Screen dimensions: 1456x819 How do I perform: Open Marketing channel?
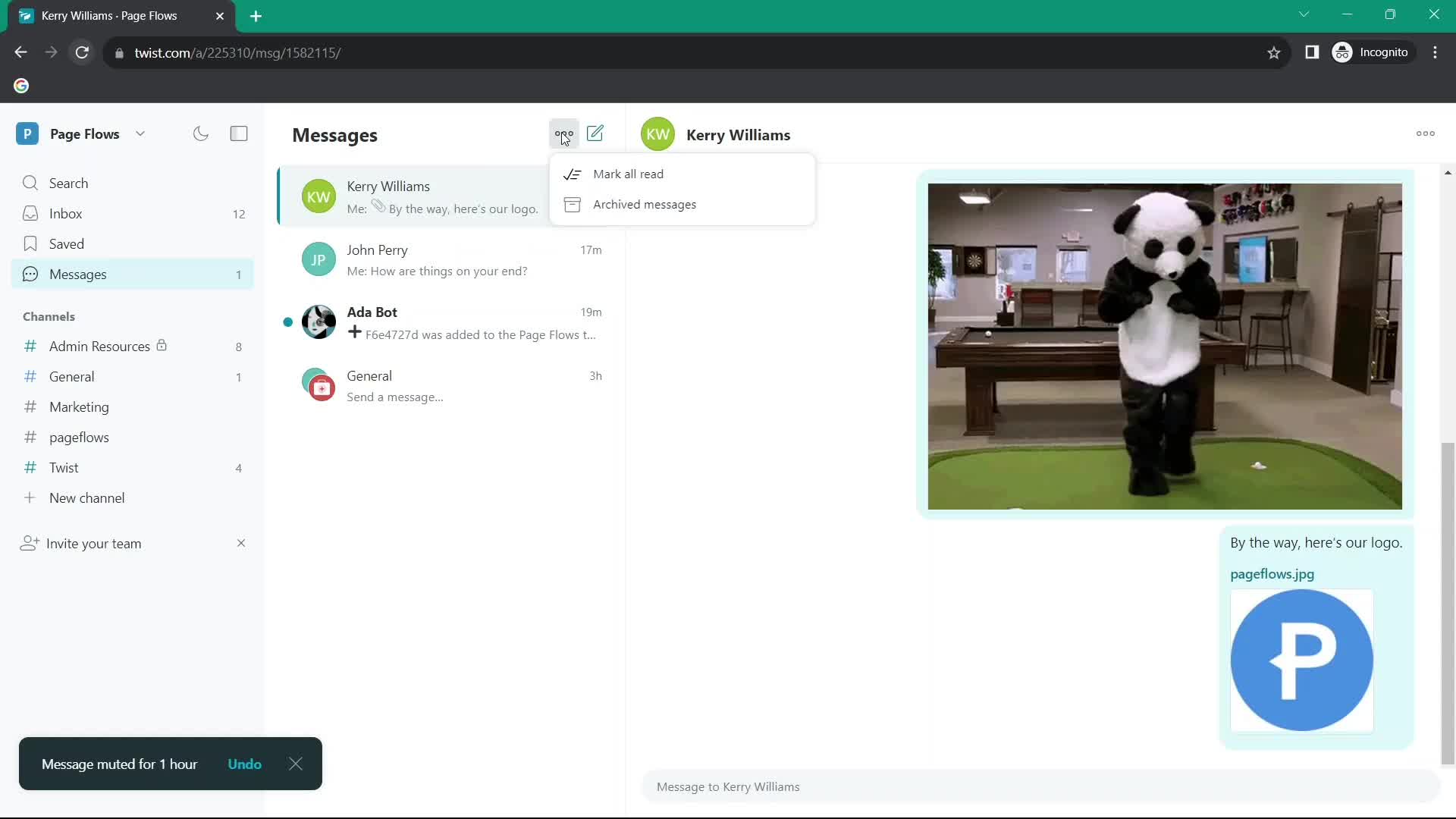pos(133,406)
